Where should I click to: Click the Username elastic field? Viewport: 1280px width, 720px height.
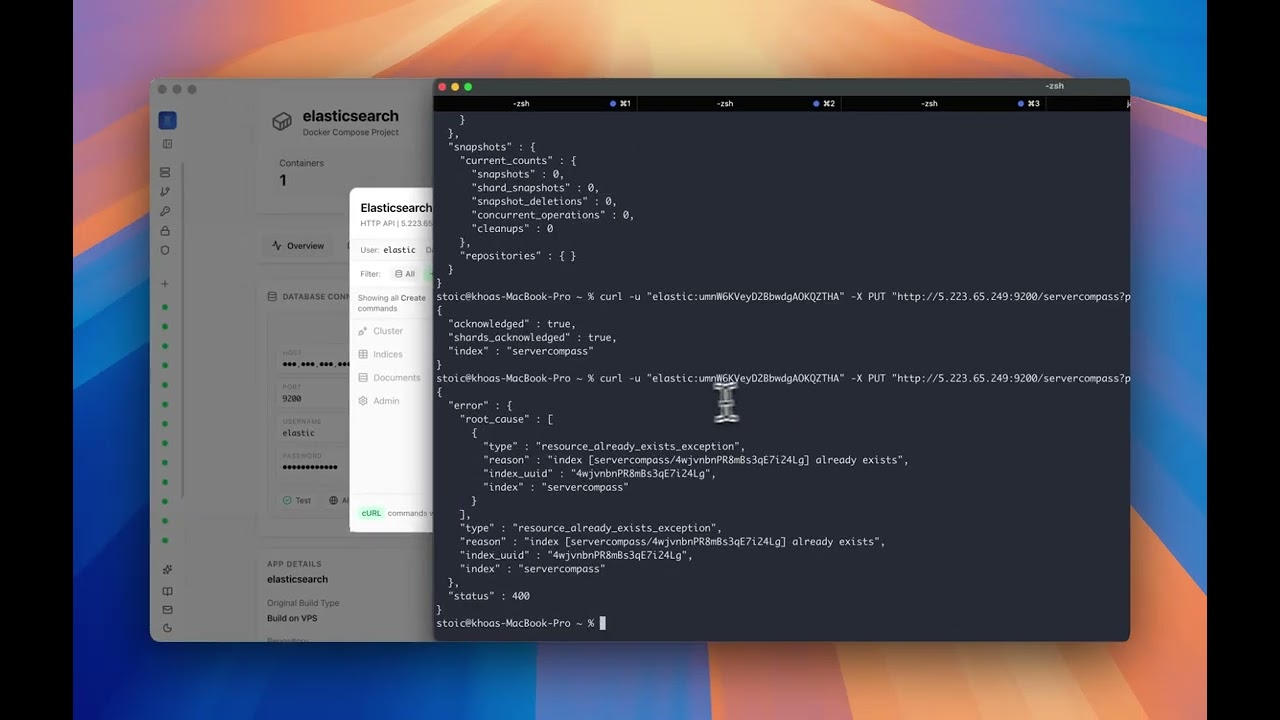[311, 428]
